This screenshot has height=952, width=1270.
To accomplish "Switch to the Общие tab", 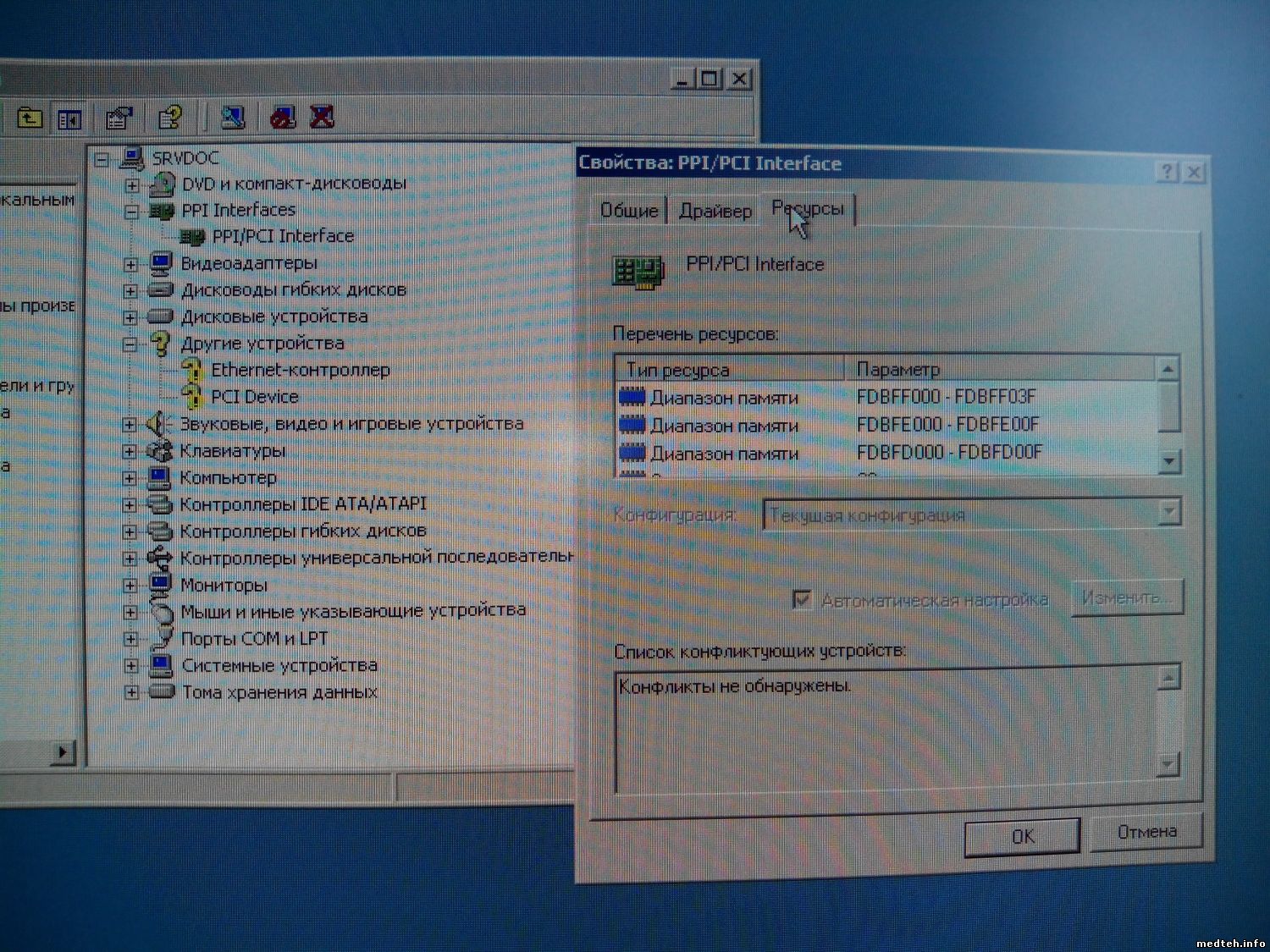I will pos(628,211).
